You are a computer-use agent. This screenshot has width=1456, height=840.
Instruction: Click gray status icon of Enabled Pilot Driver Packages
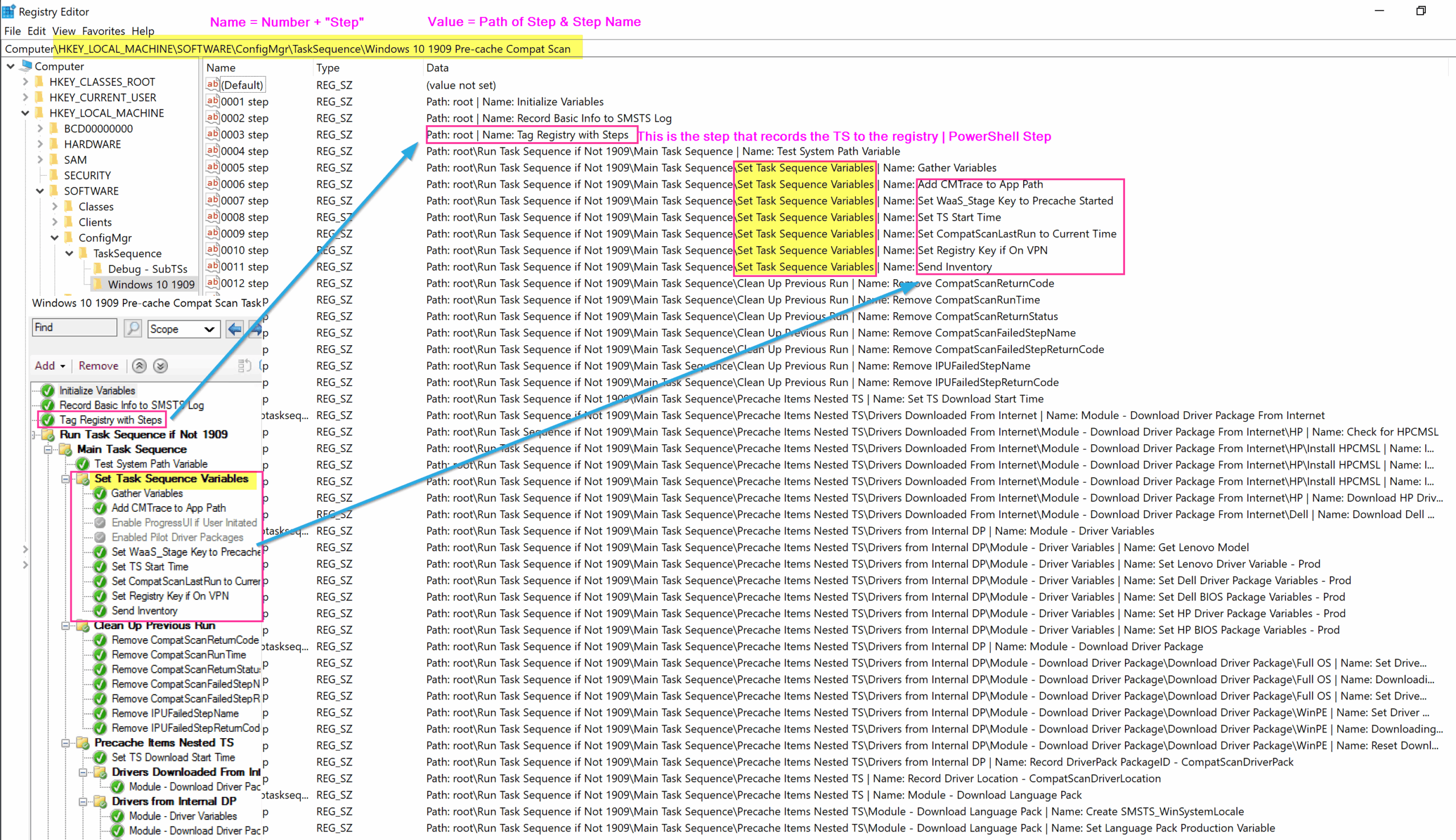(x=100, y=537)
